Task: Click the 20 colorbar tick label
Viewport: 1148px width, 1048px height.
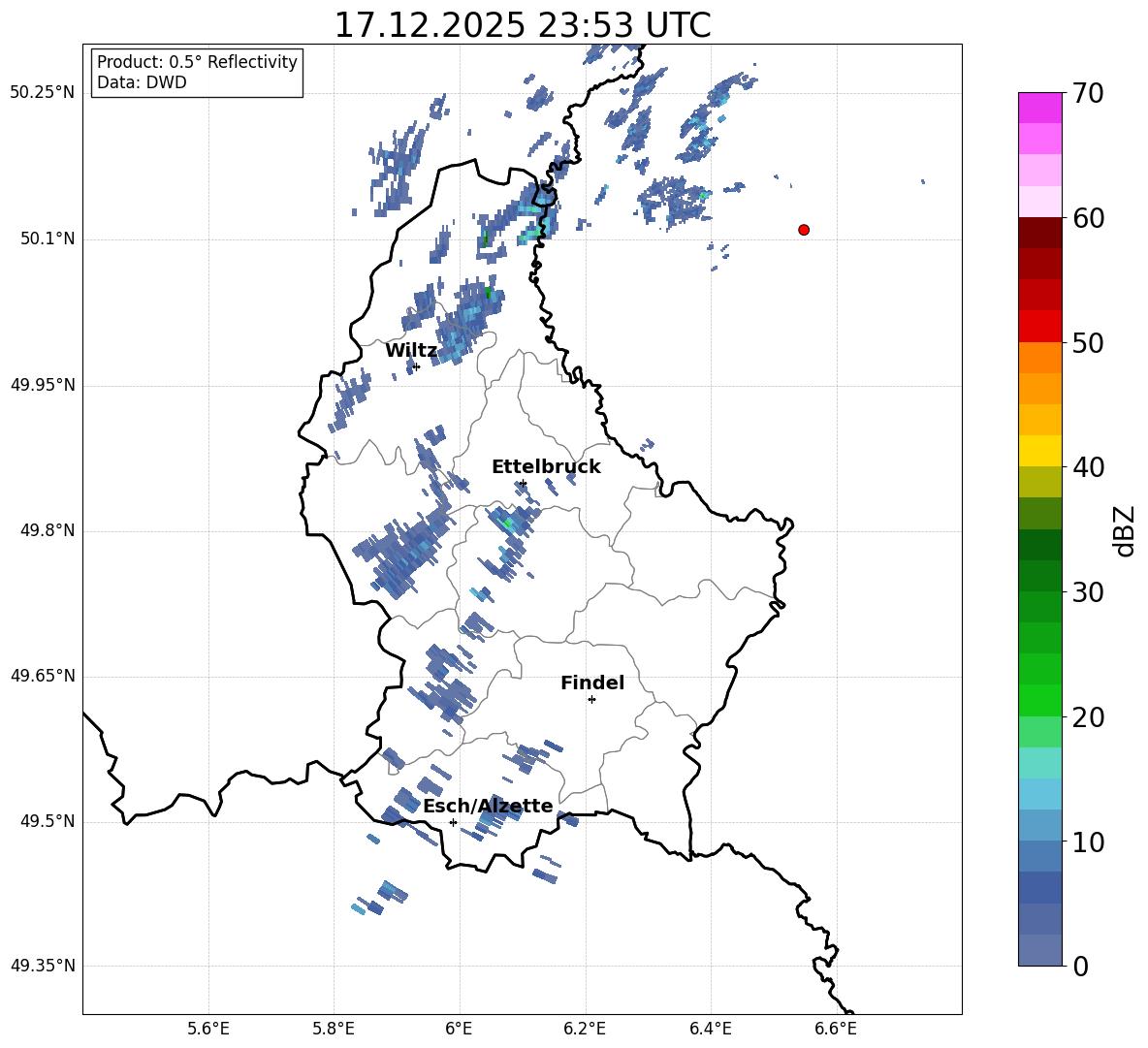Action: [x=1088, y=716]
